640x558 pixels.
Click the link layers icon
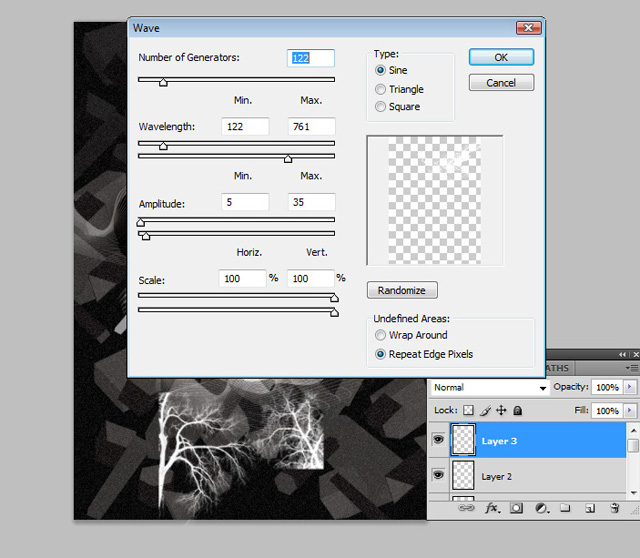[466, 508]
